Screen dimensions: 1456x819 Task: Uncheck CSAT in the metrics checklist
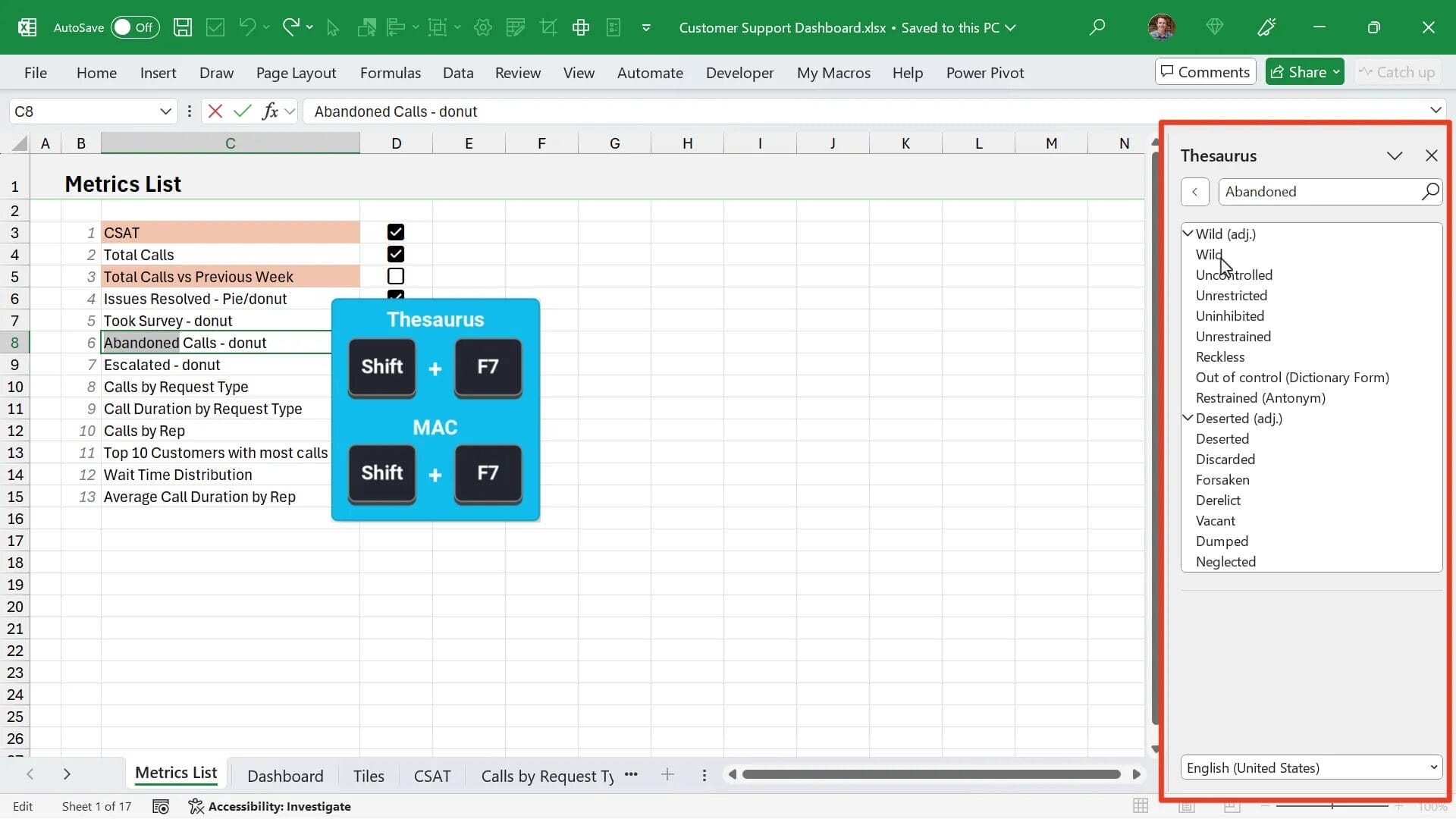[394, 232]
